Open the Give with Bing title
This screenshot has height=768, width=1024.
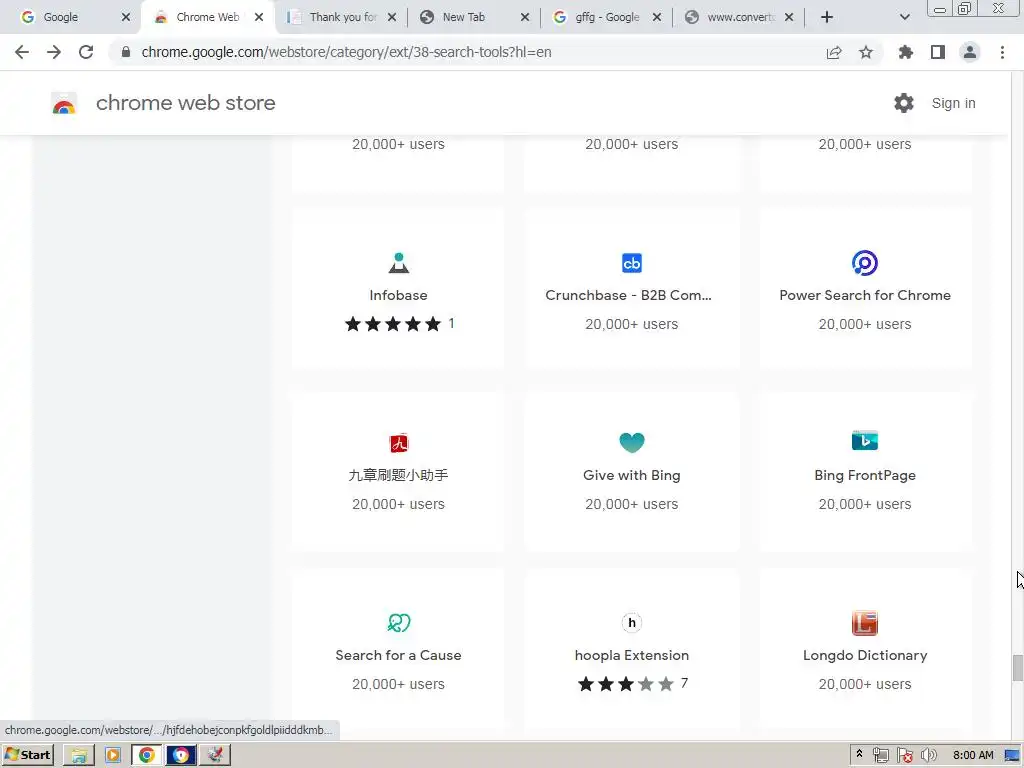pyautogui.click(x=632, y=475)
